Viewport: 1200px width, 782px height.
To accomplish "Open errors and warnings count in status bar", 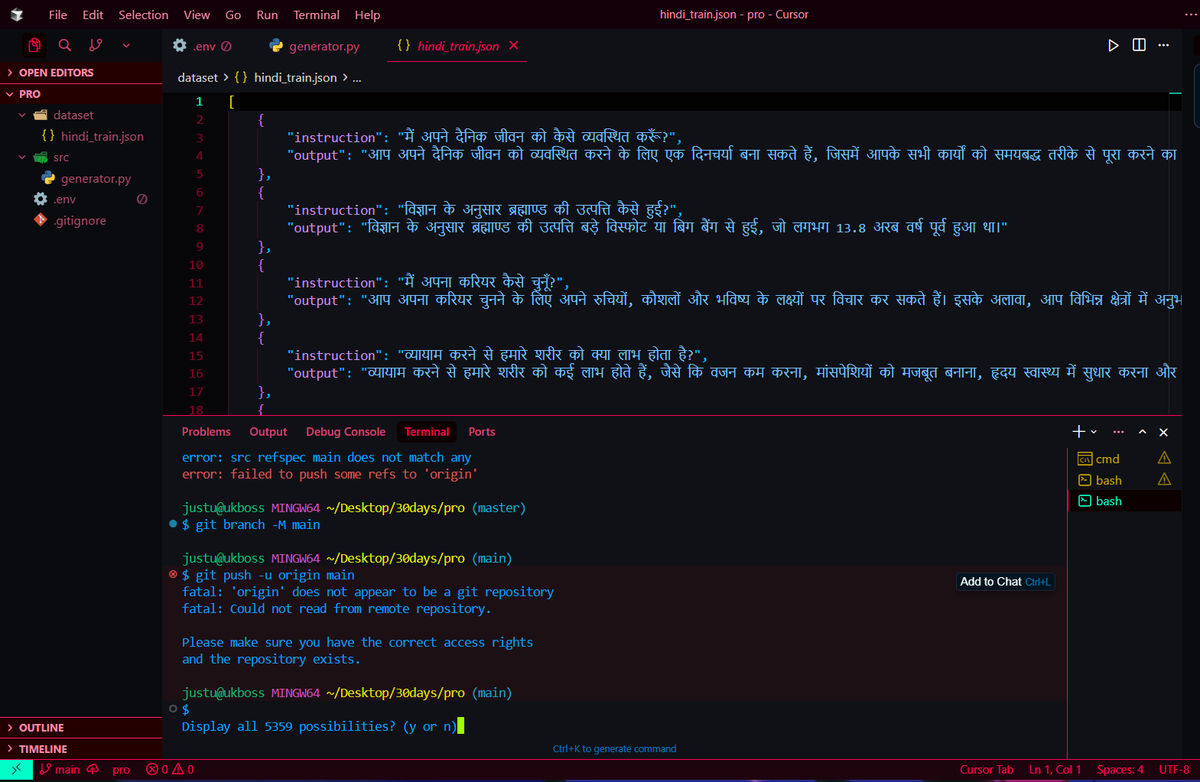I will click(170, 770).
